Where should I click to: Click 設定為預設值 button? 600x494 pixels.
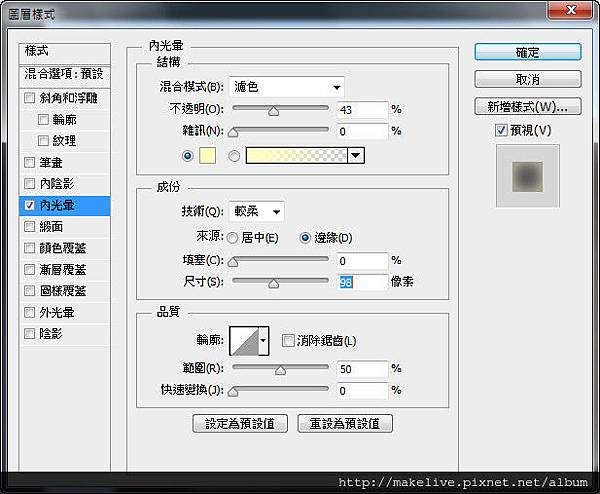pos(240,424)
